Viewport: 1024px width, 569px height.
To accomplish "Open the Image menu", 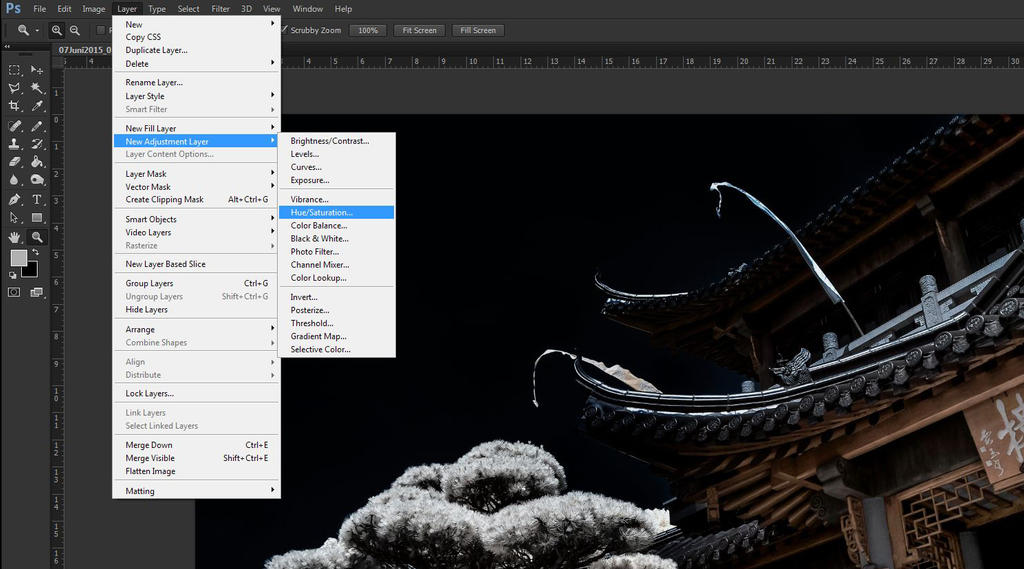I will pos(93,8).
